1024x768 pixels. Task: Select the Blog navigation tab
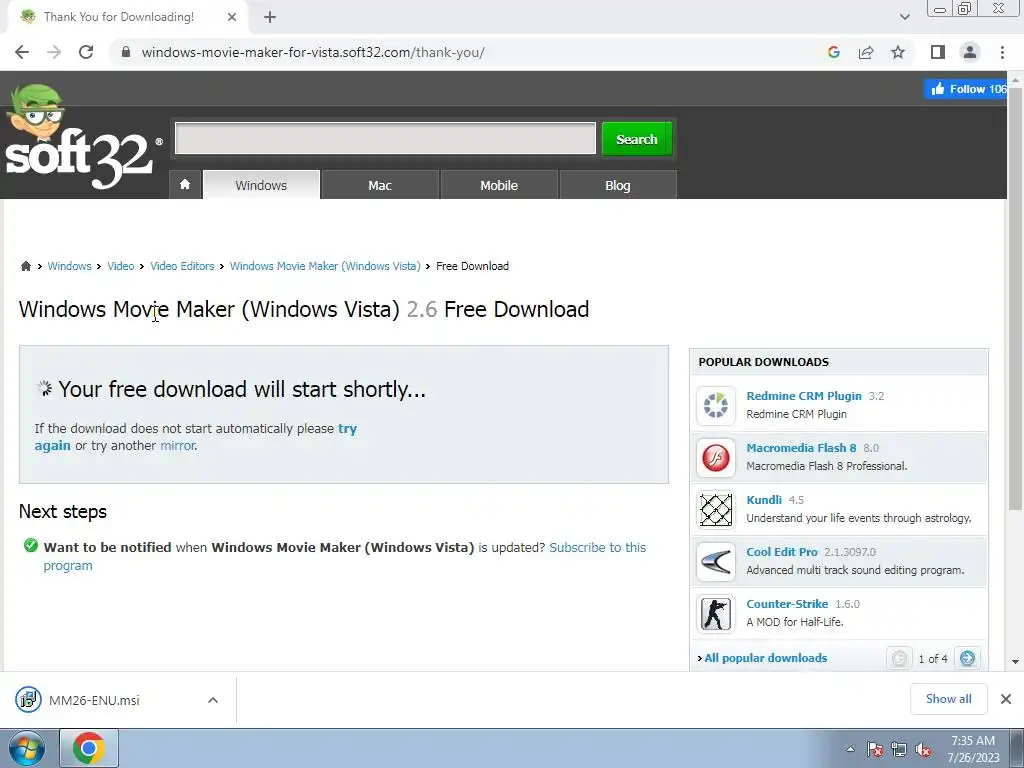tap(618, 185)
